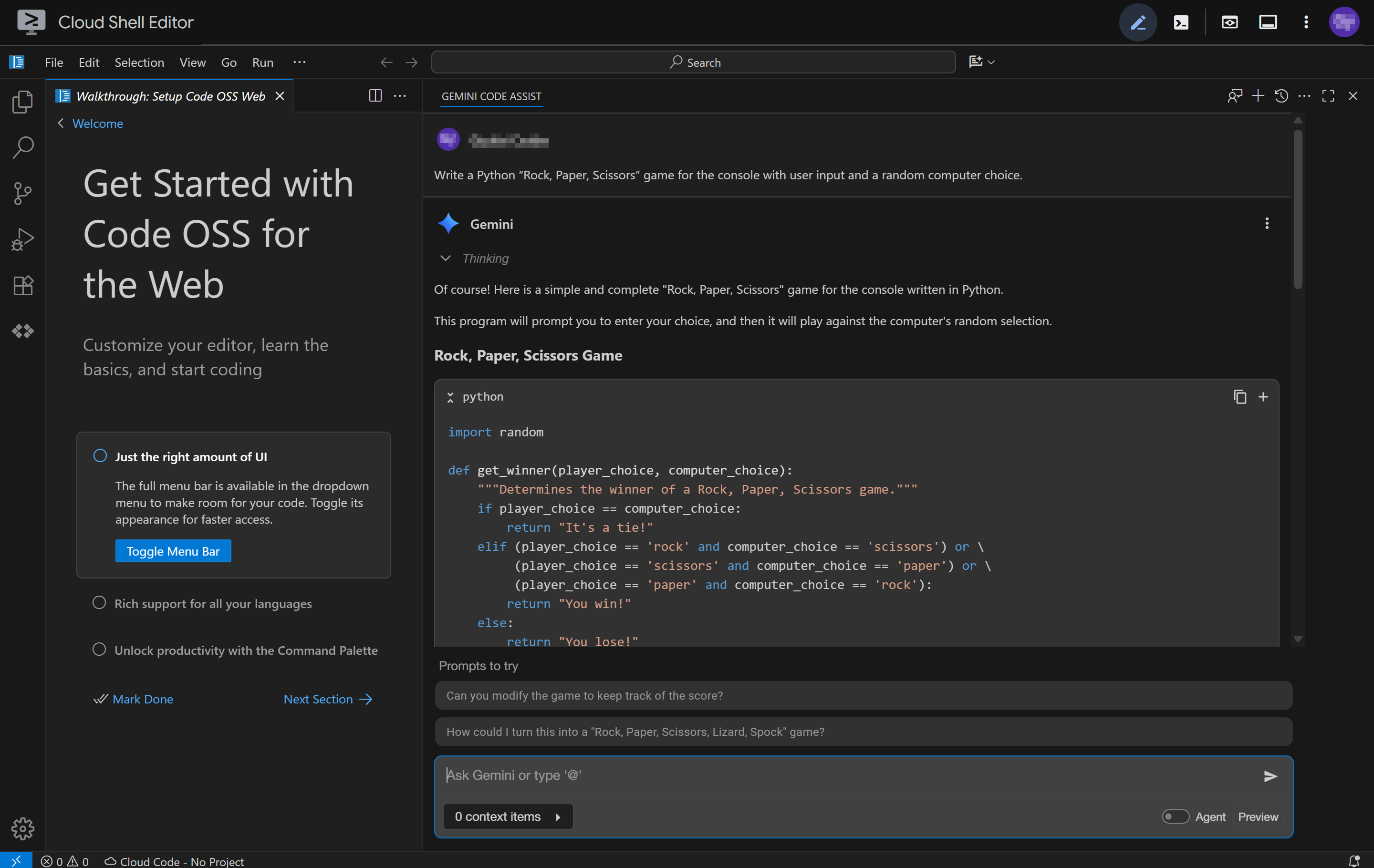Viewport: 1374px width, 868px height.
Task: Send the Gemini prompt
Action: (x=1270, y=775)
